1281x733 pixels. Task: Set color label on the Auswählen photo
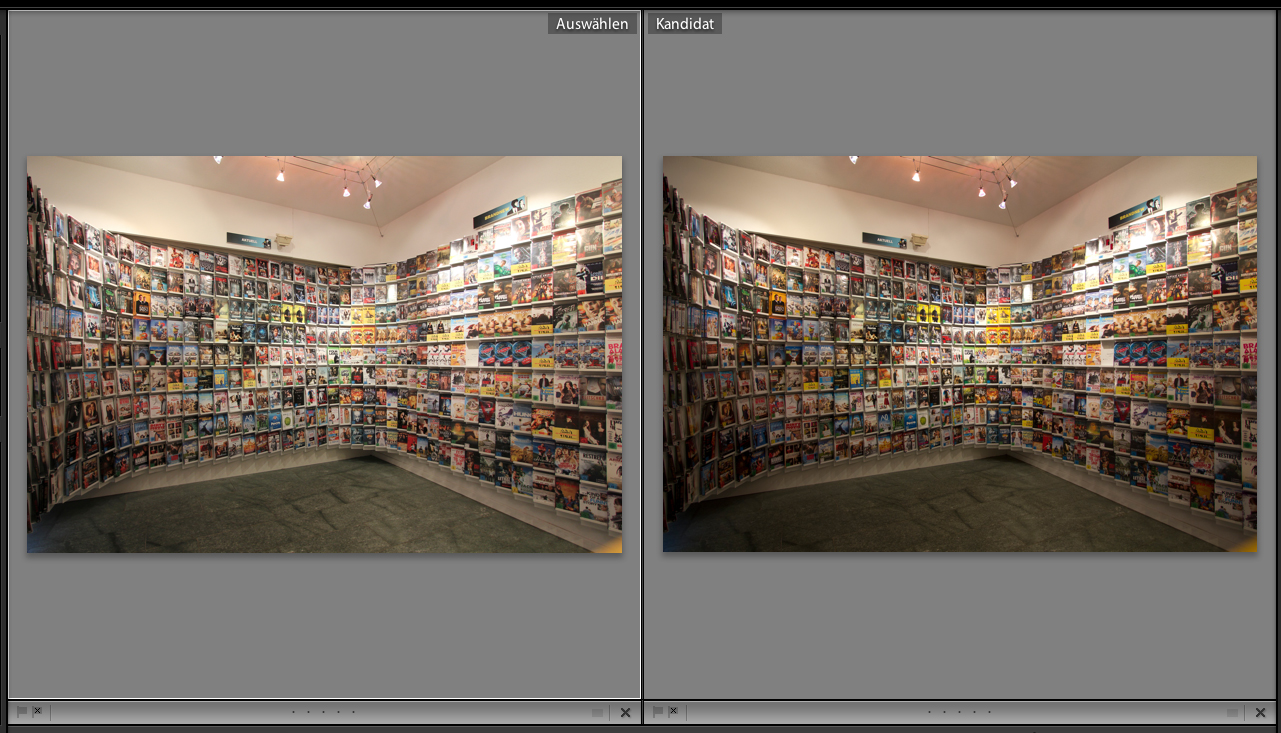pos(597,713)
